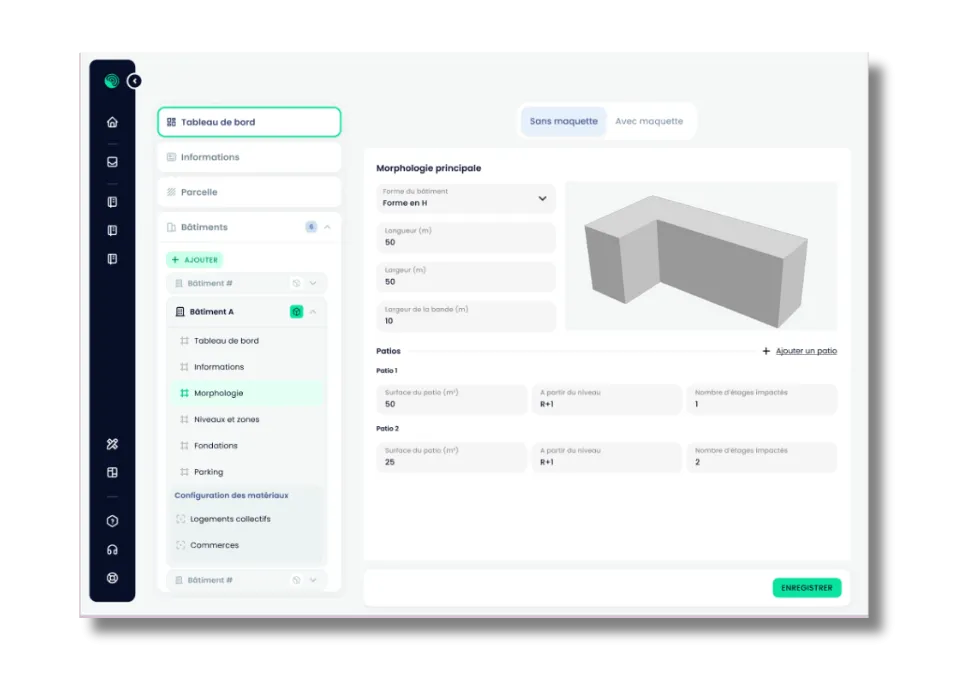The width and height of the screenshot is (975, 699).
Task: Click the green spiral logo in dark sidebar
Action: pos(112,81)
